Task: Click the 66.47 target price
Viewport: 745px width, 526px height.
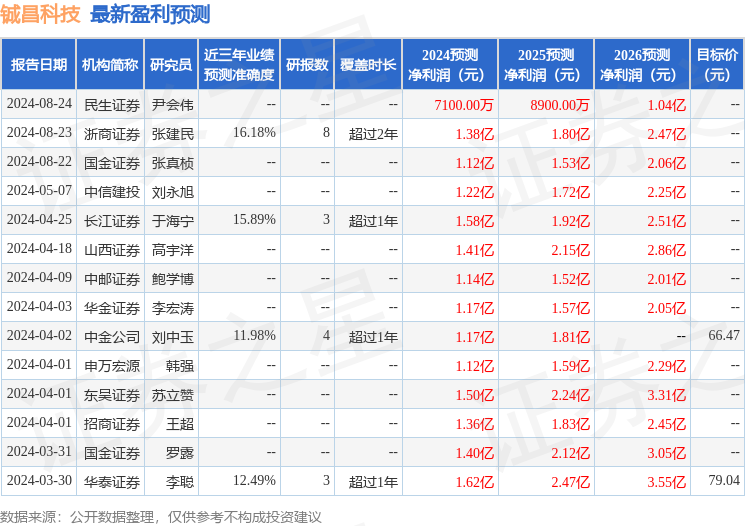Action: [724, 335]
